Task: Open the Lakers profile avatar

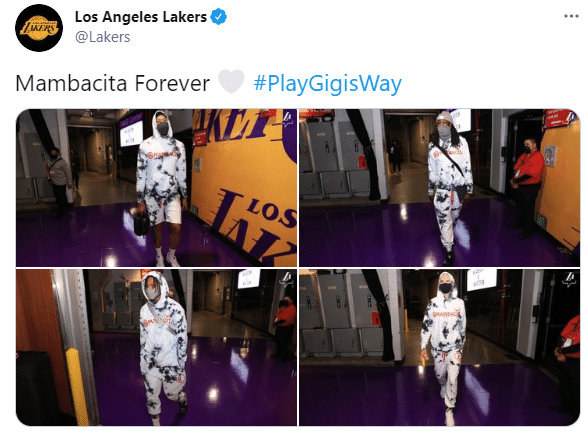Action: (x=39, y=28)
